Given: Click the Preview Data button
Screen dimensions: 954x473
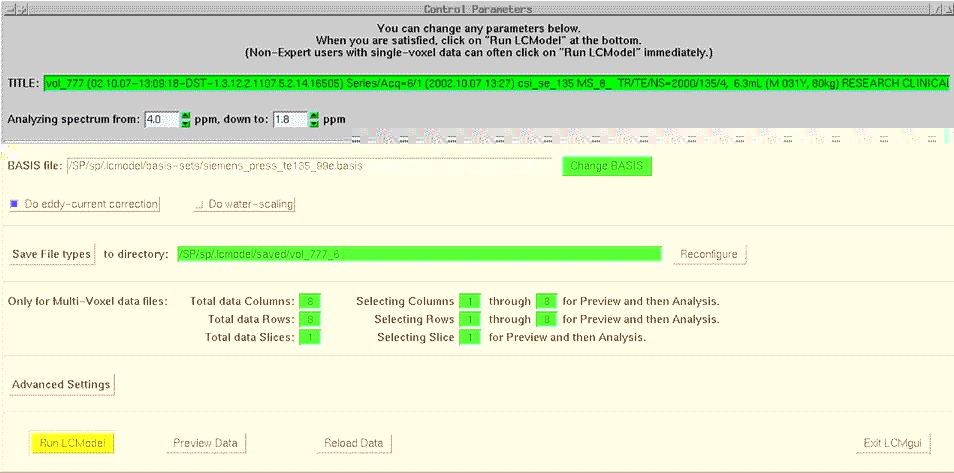Looking at the screenshot, I should click(x=206, y=443).
